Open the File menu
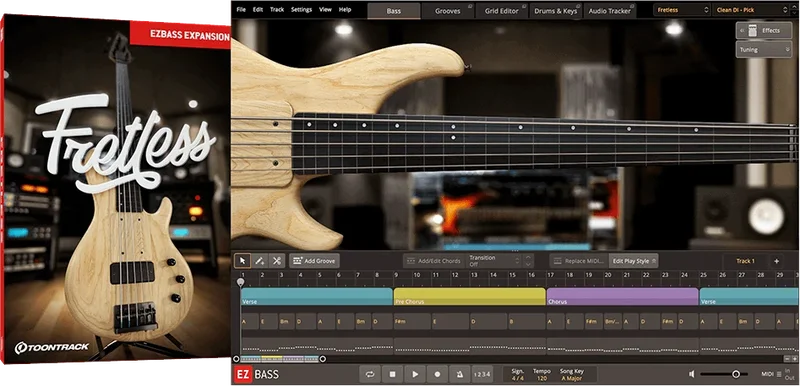 (x=241, y=9)
